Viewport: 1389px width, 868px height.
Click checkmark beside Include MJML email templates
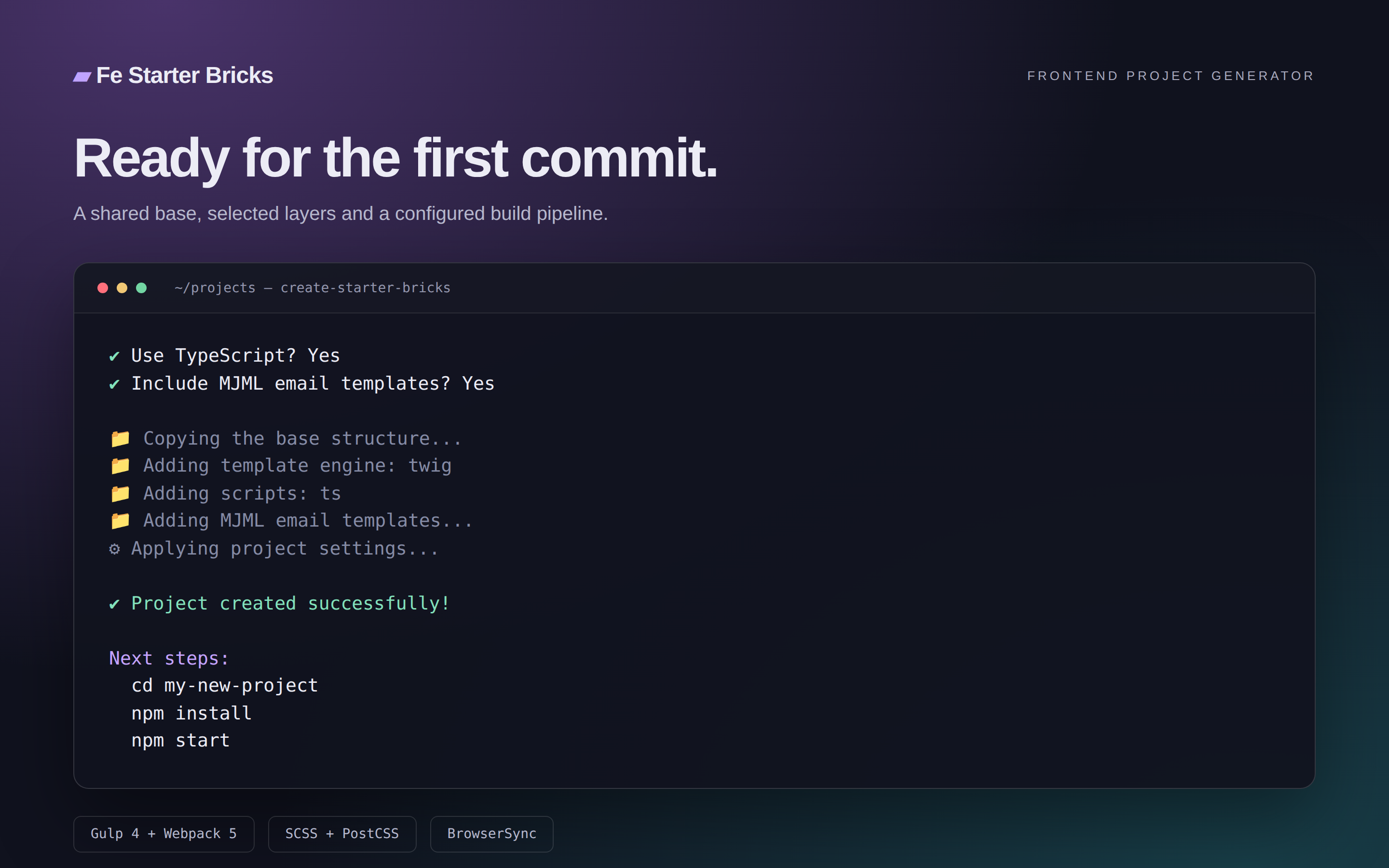coord(114,384)
